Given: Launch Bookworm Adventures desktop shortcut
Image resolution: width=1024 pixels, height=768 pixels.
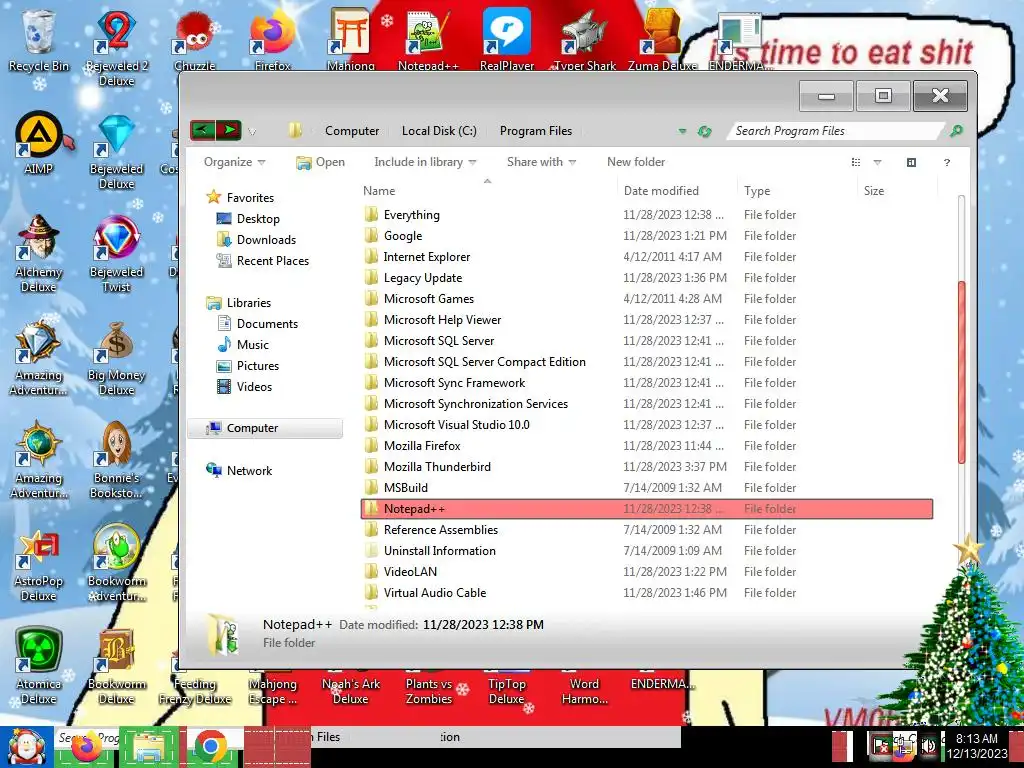Looking at the screenshot, I should pyautogui.click(x=116, y=564).
